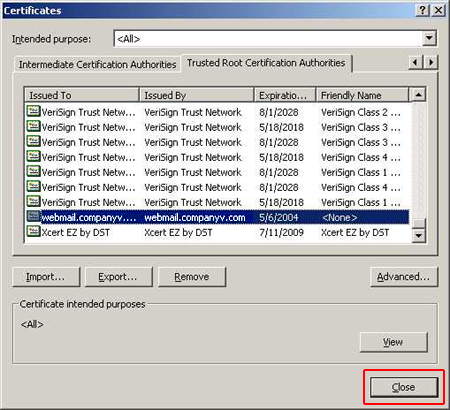Click the title bar help question mark

[x=422, y=10]
